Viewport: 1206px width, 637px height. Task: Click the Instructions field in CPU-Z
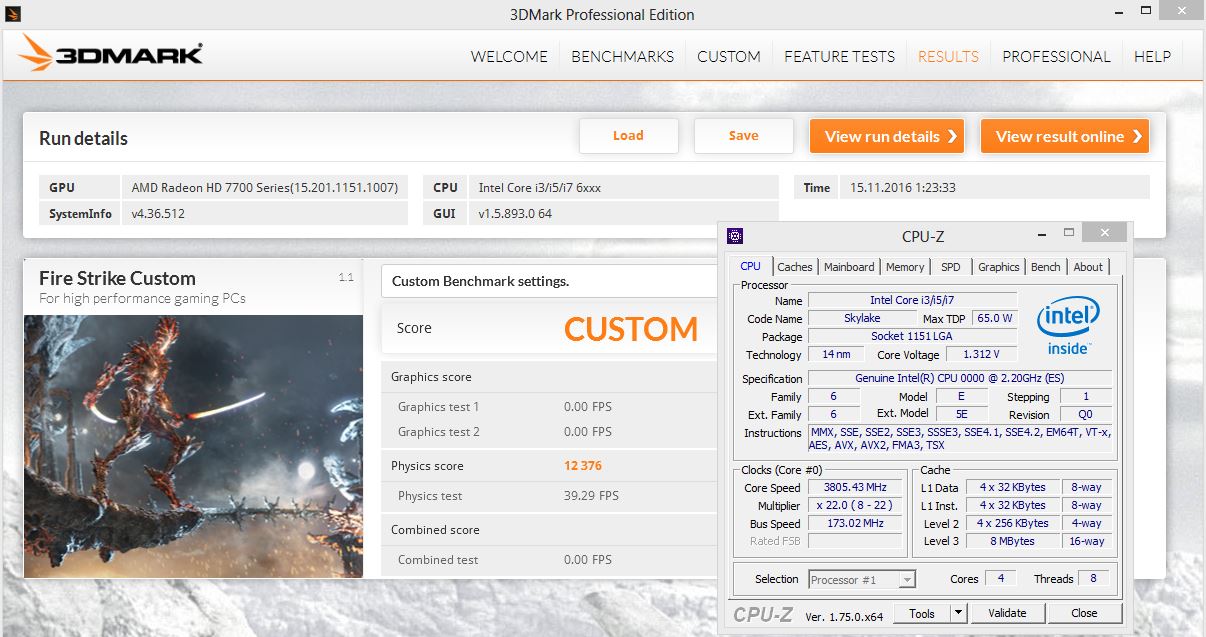click(x=959, y=438)
